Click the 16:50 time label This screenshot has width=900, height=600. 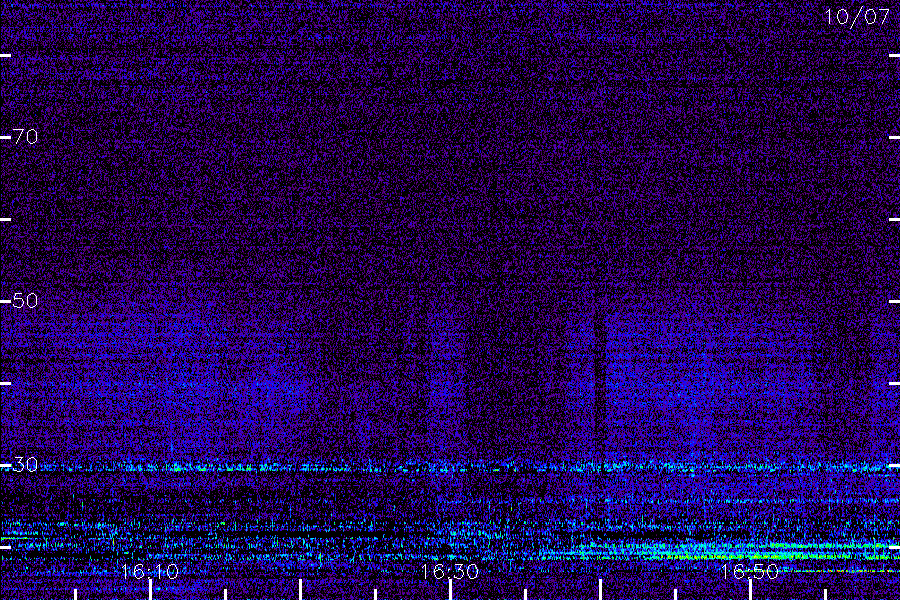tap(749, 571)
